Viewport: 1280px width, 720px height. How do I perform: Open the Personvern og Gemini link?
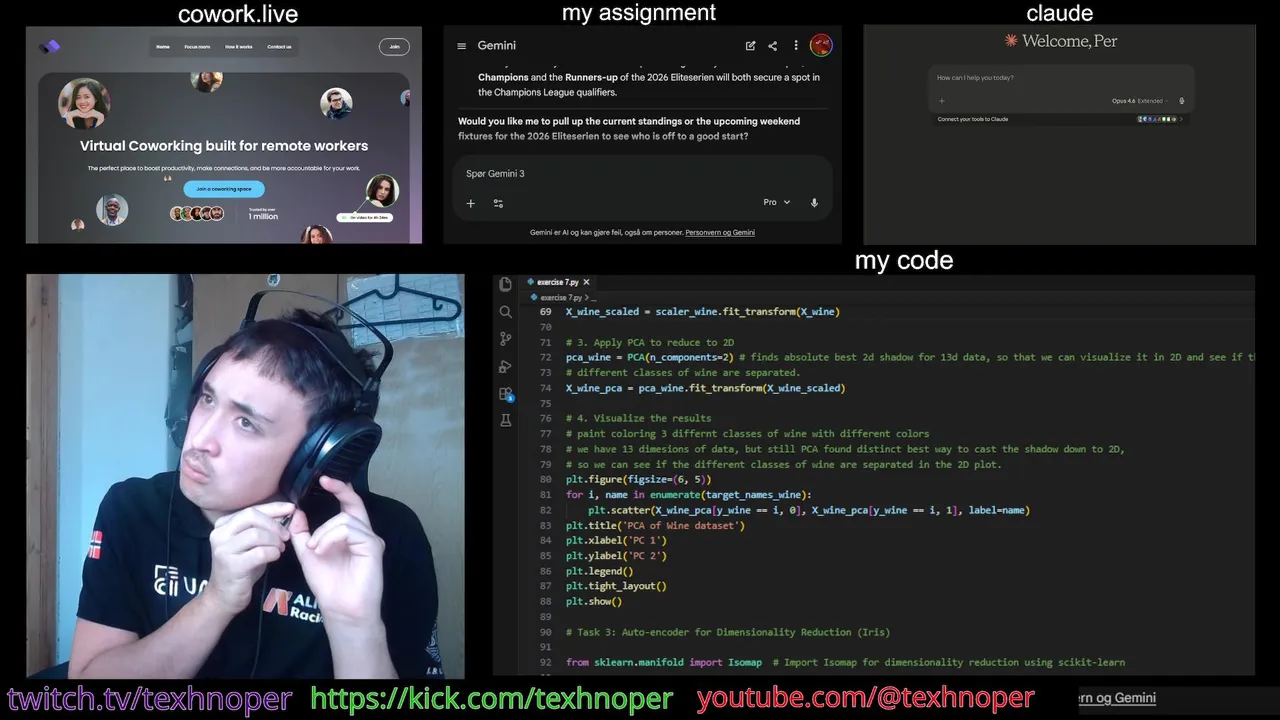coord(720,232)
